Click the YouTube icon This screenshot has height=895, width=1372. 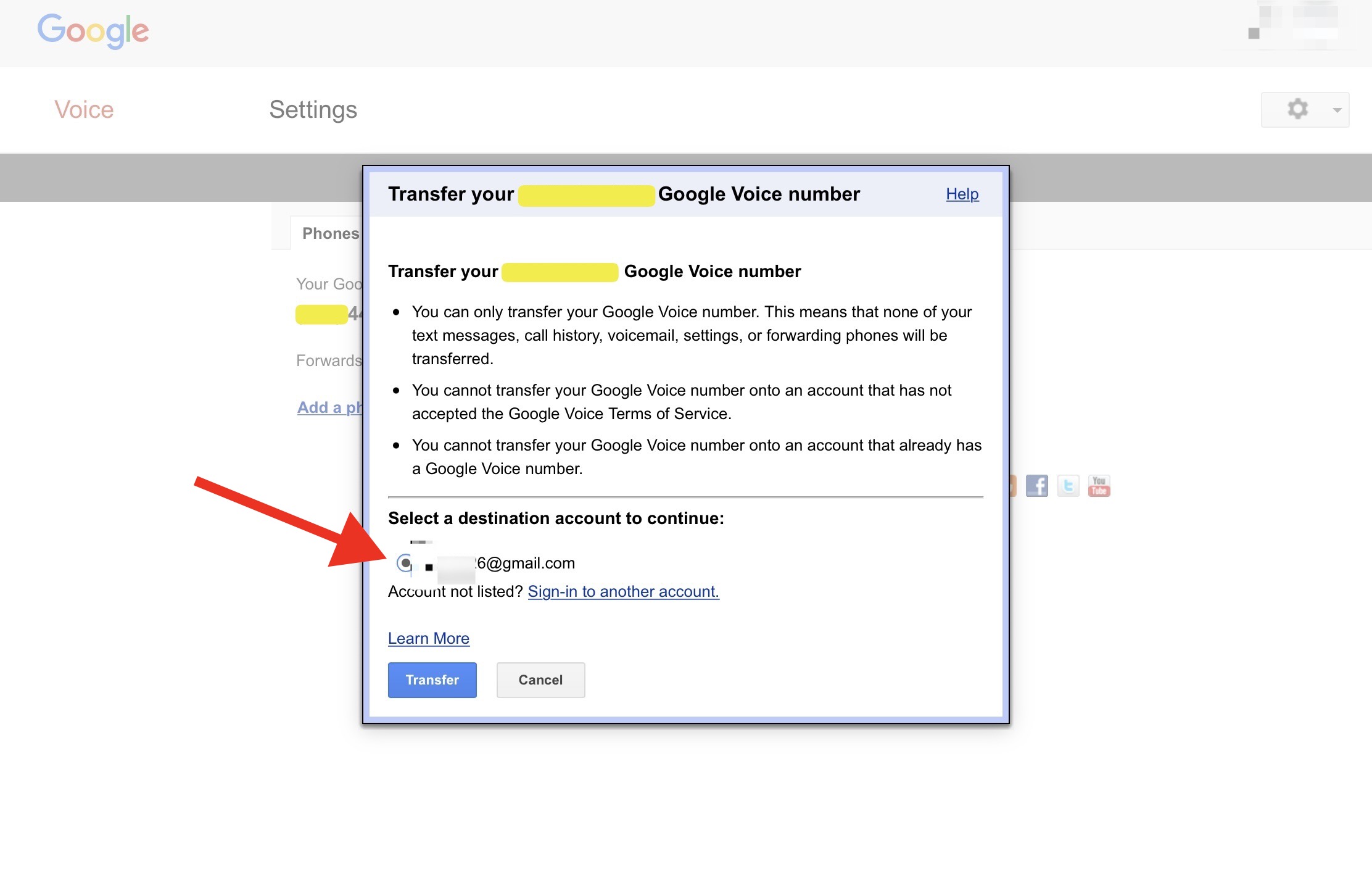pos(1099,486)
